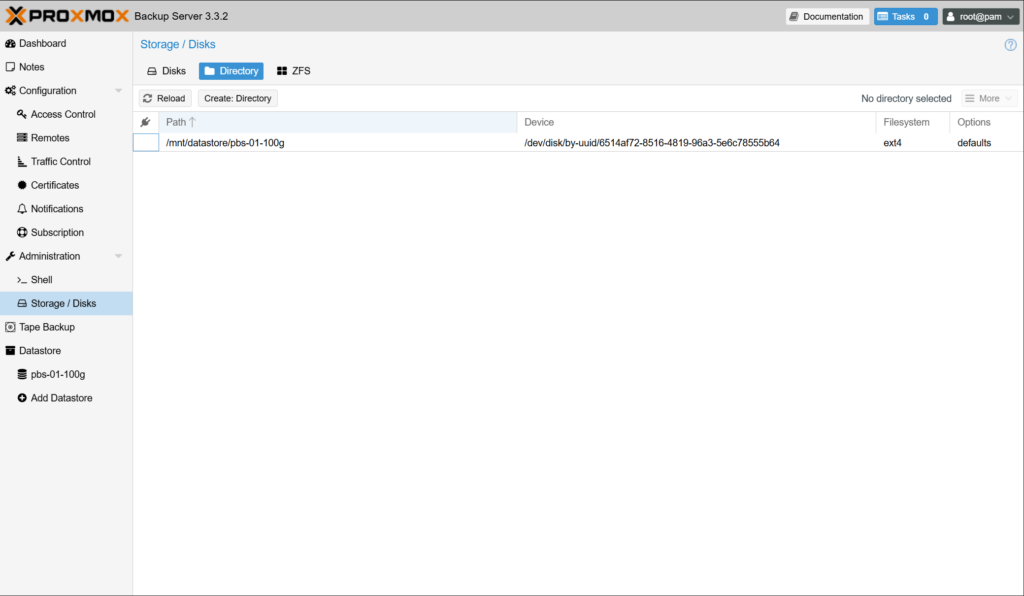1024x596 pixels.
Task: Go to Traffic Control settings
Action: (x=60, y=162)
